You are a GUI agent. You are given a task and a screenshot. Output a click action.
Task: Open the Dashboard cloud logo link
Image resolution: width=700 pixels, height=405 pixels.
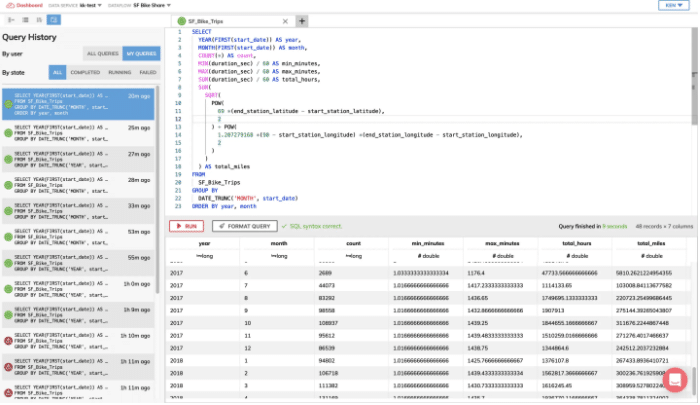[24, 5]
